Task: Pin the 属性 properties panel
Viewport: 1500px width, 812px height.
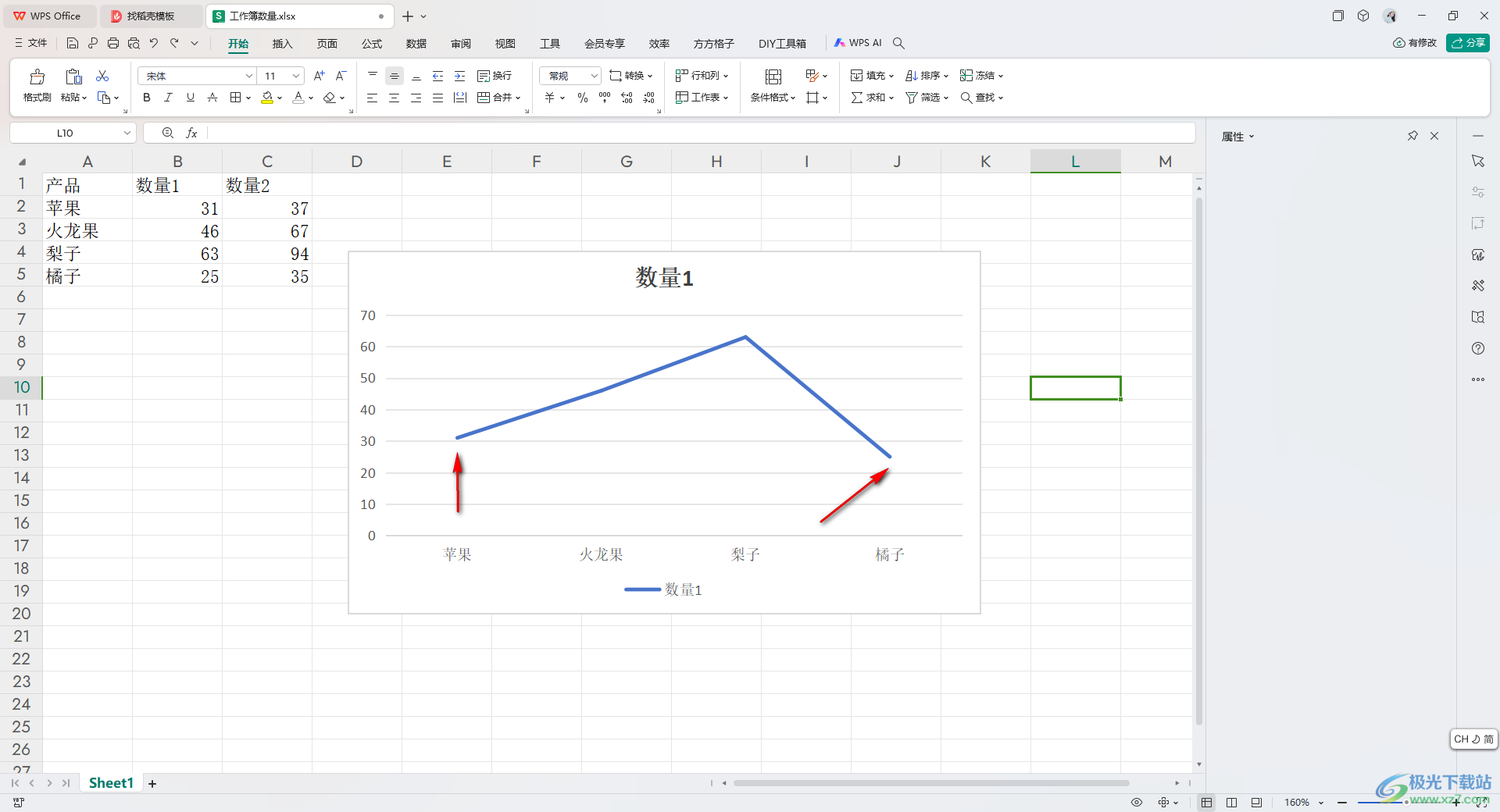Action: 1412,136
